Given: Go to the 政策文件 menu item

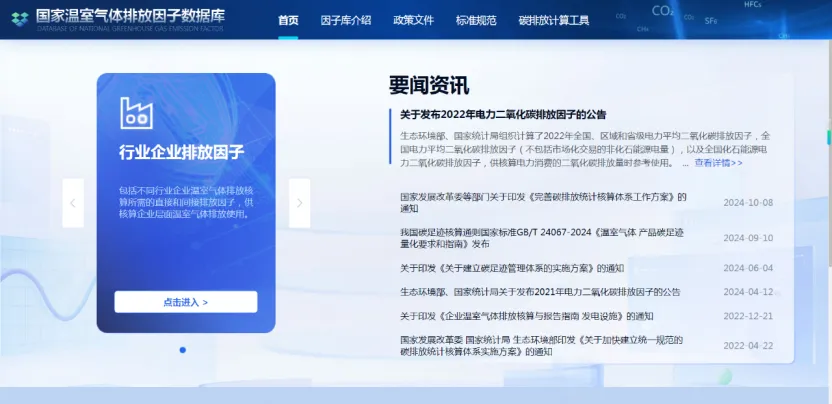Looking at the screenshot, I should click(x=413, y=20).
